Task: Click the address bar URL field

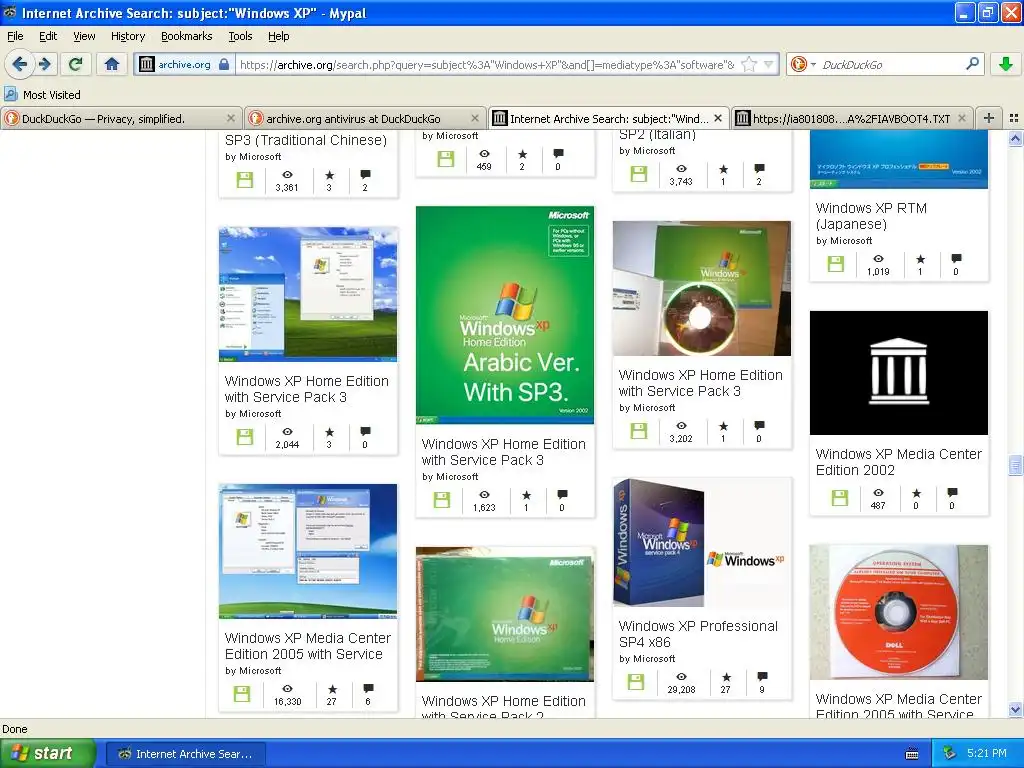Action: click(487, 64)
